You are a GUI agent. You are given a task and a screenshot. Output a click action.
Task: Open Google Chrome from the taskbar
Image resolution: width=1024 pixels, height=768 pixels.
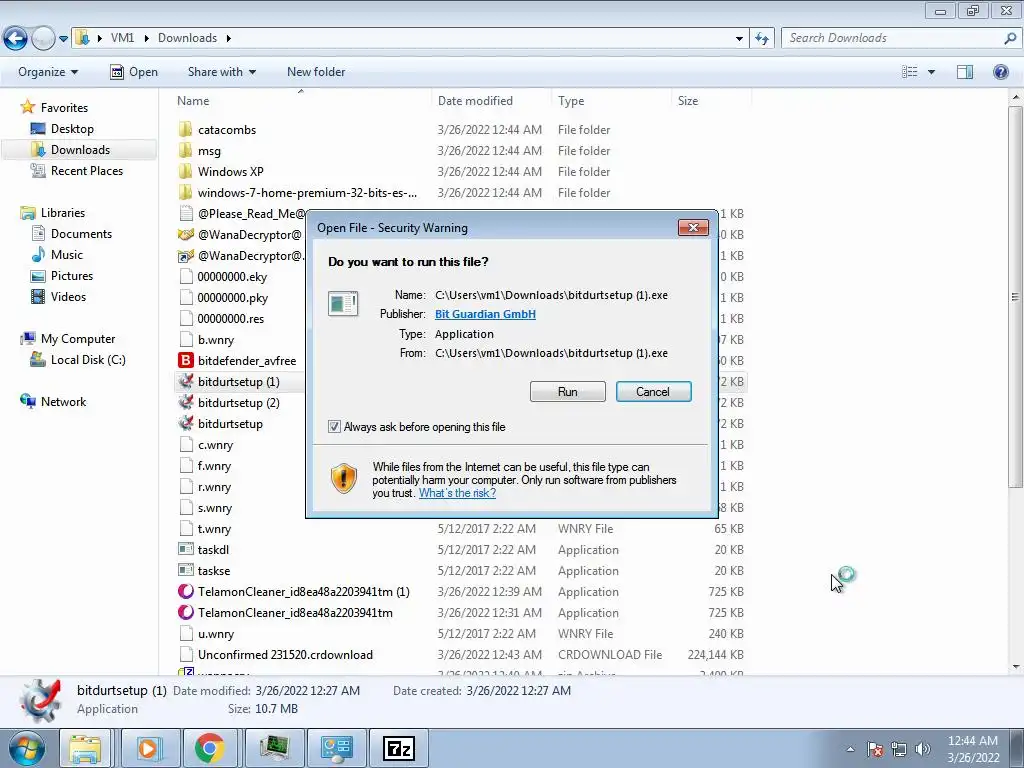209,748
